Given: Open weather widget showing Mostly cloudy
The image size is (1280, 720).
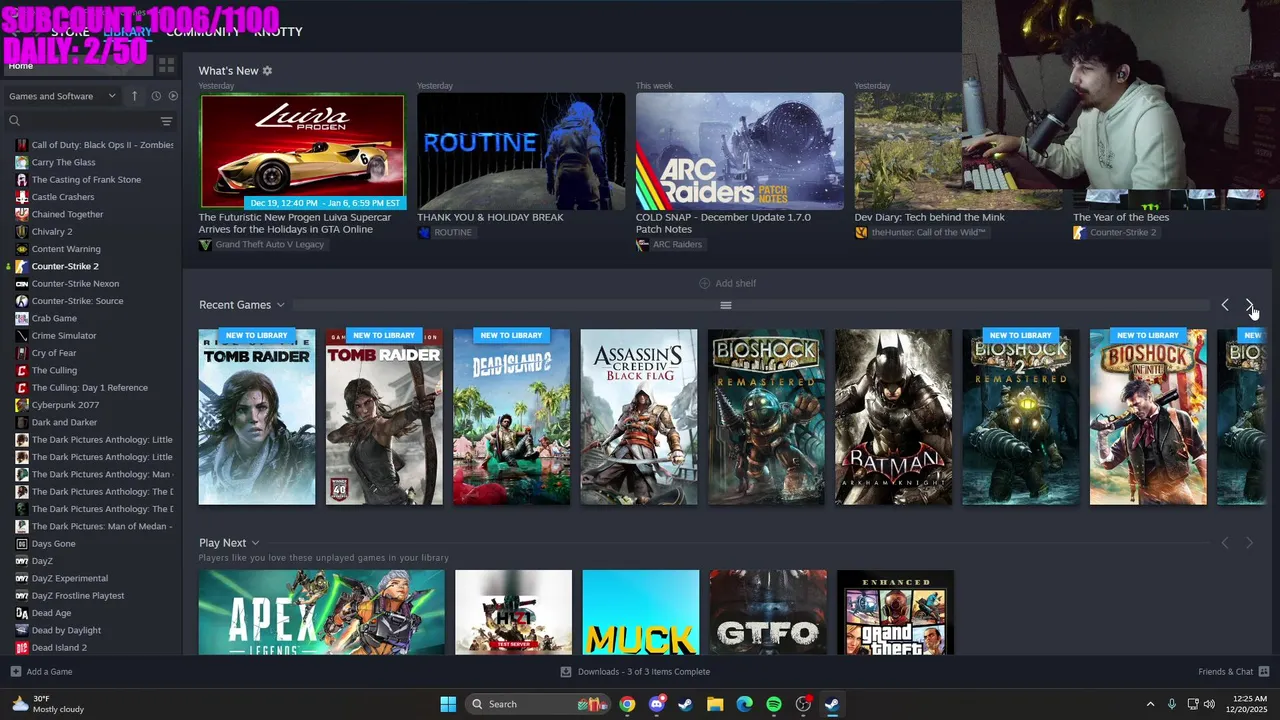Looking at the screenshot, I should pyautogui.click(x=48, y=704).
